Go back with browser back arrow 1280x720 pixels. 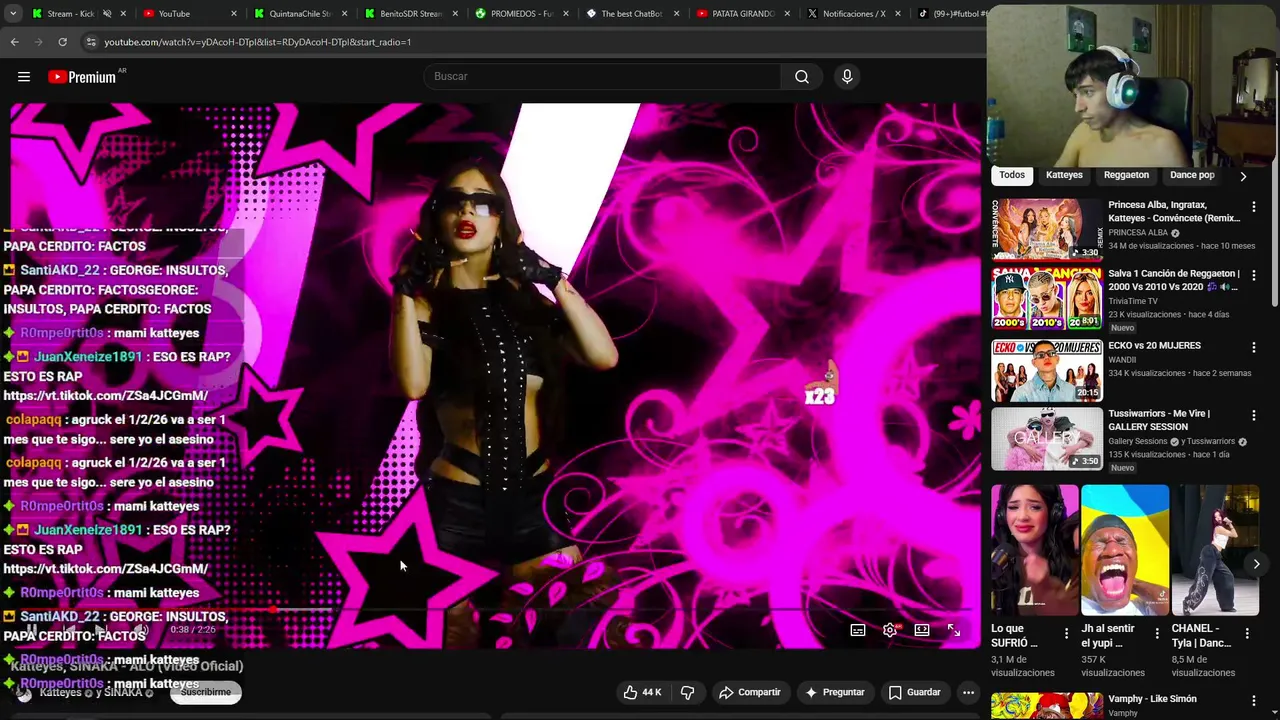pos(14,42)
